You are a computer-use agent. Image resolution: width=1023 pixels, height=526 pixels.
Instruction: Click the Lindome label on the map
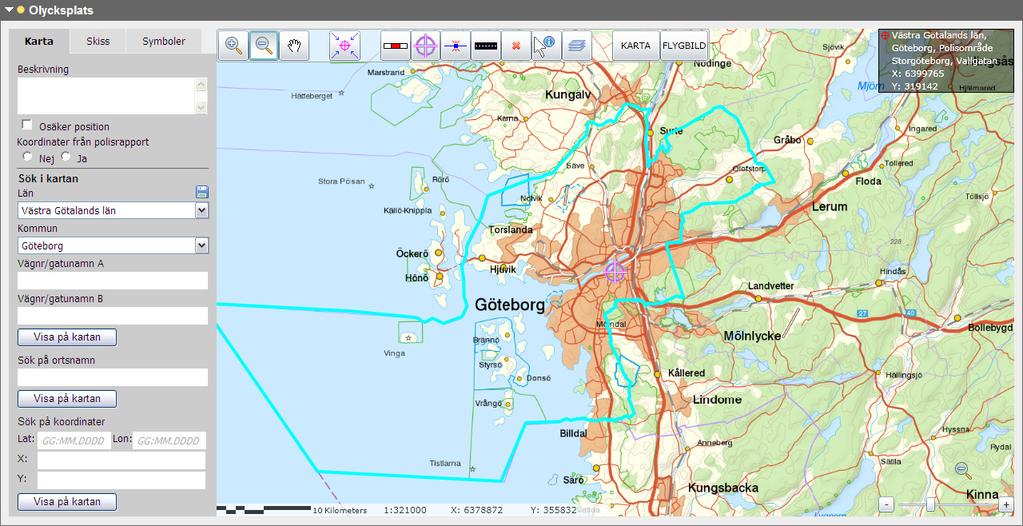[717, 399]
